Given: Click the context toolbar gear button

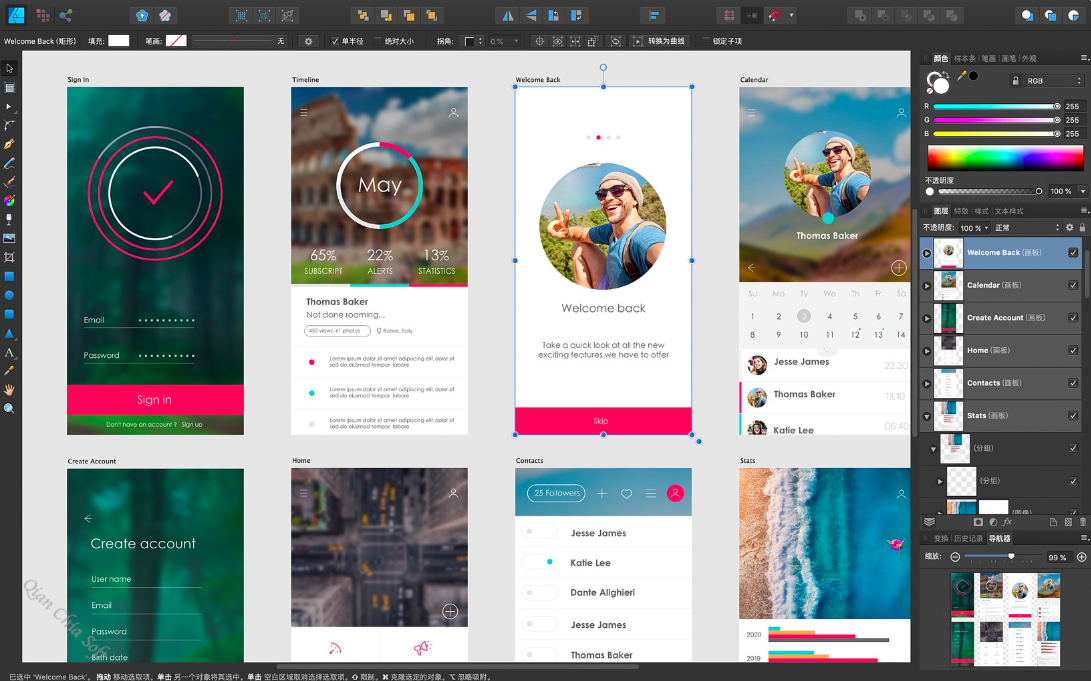Looking at the screenshot, I should tap(308, 41).
